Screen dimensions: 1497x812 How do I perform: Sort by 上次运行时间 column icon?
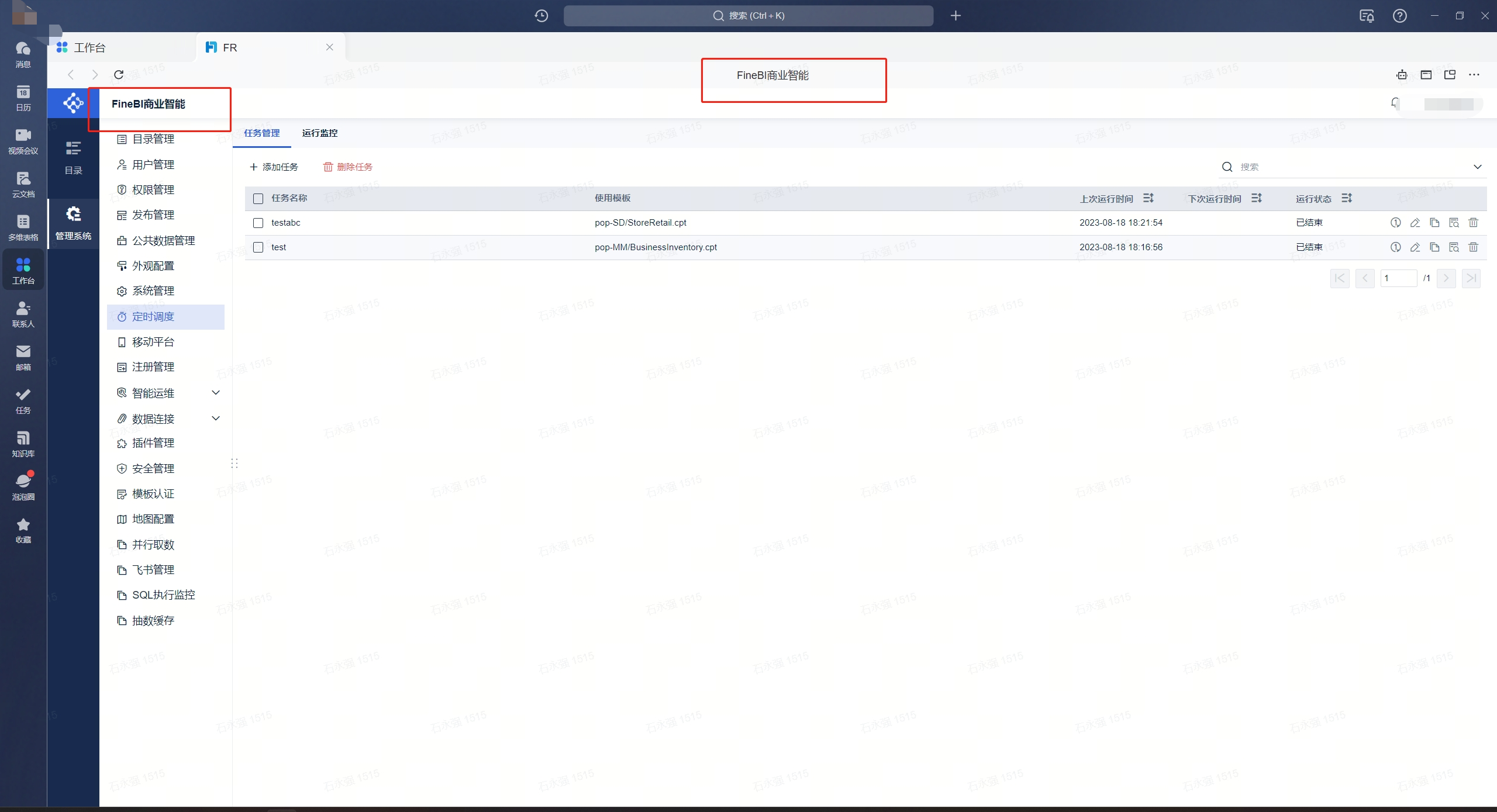click(x=1148, y=198)
